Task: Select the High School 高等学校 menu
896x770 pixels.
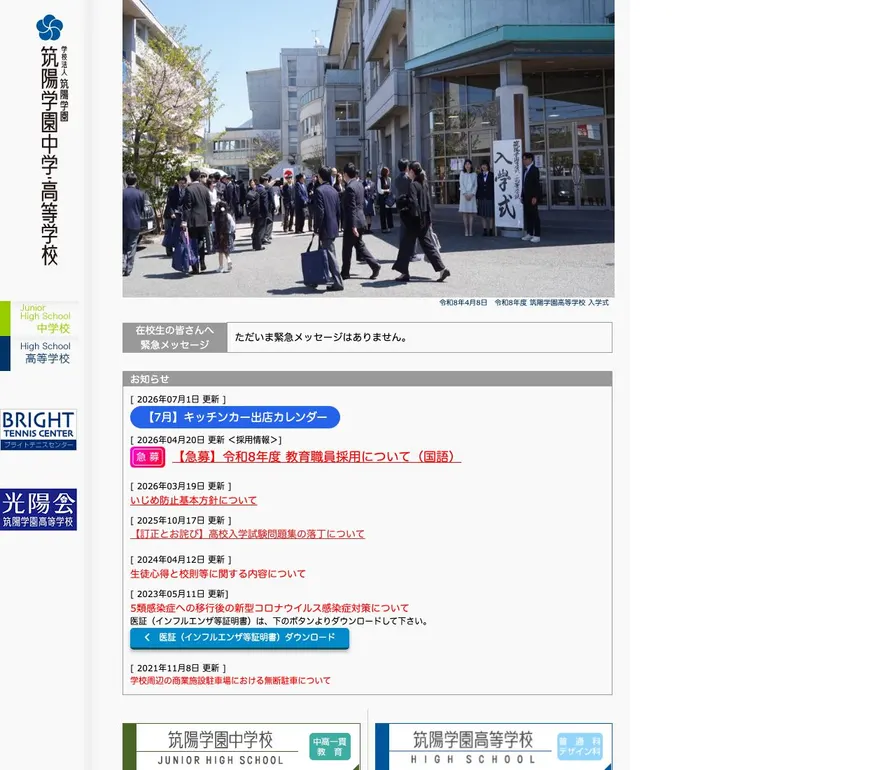Action: click(39, 353)
